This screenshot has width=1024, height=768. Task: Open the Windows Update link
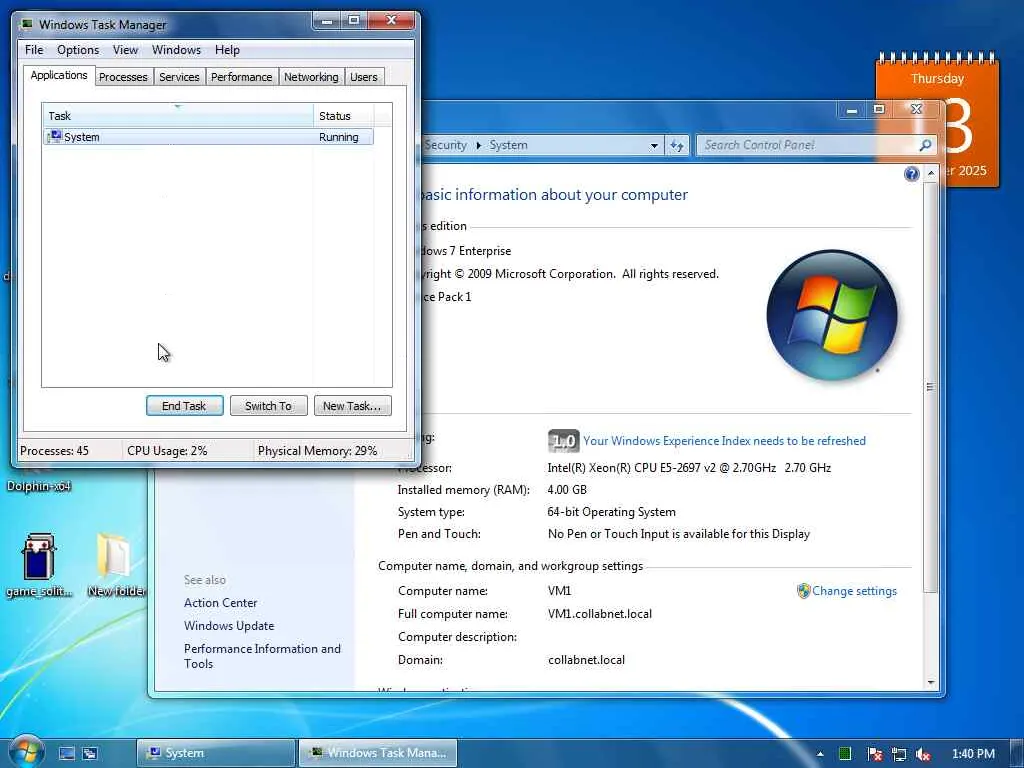[x=229, y=626]
